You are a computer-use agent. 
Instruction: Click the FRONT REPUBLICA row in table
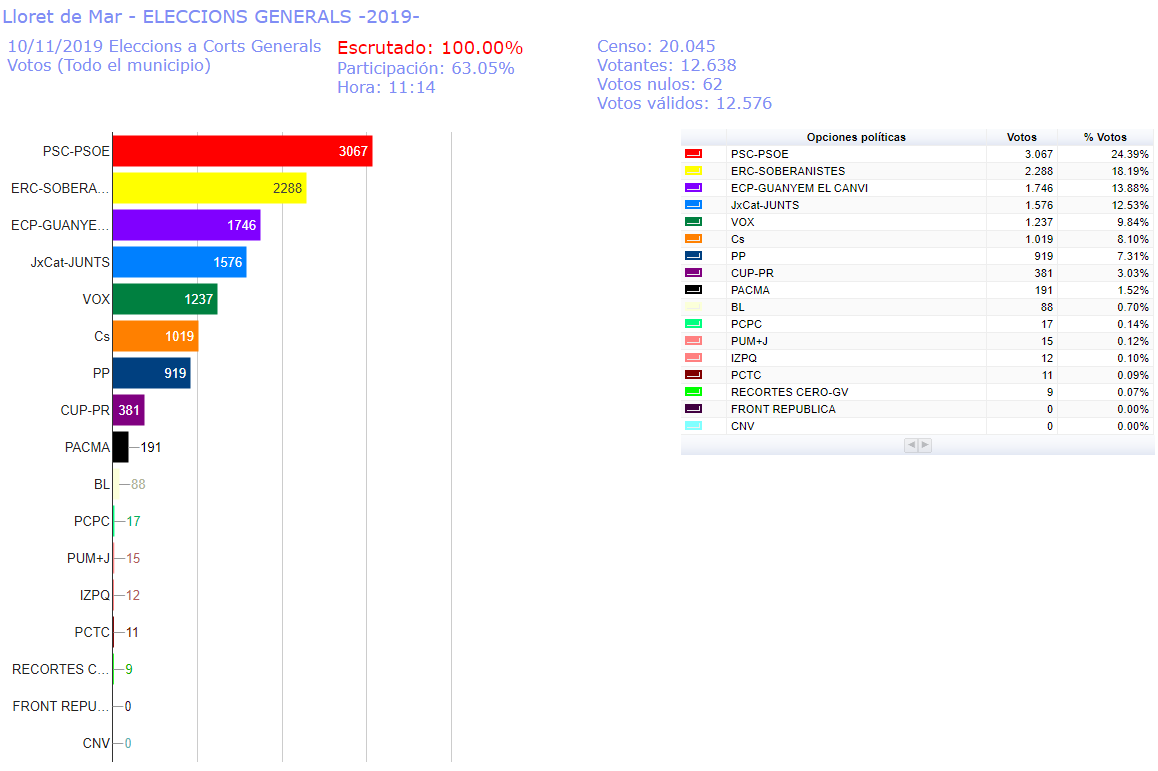pyautogui.click(x=783, y=409)
